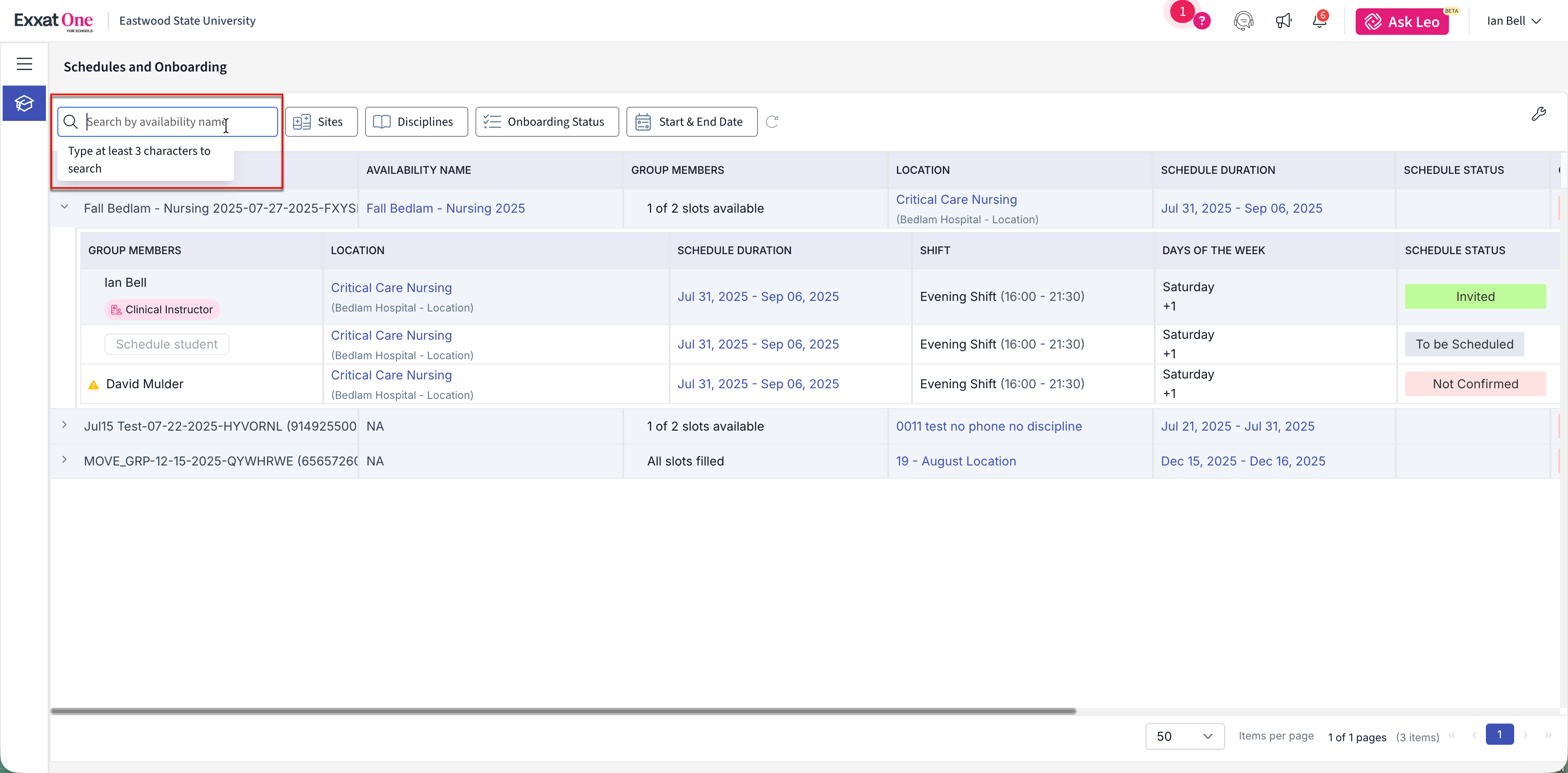Click the warning icon beside David Mulder
This screenshot has width=1568, height=773.
point(94,384)
